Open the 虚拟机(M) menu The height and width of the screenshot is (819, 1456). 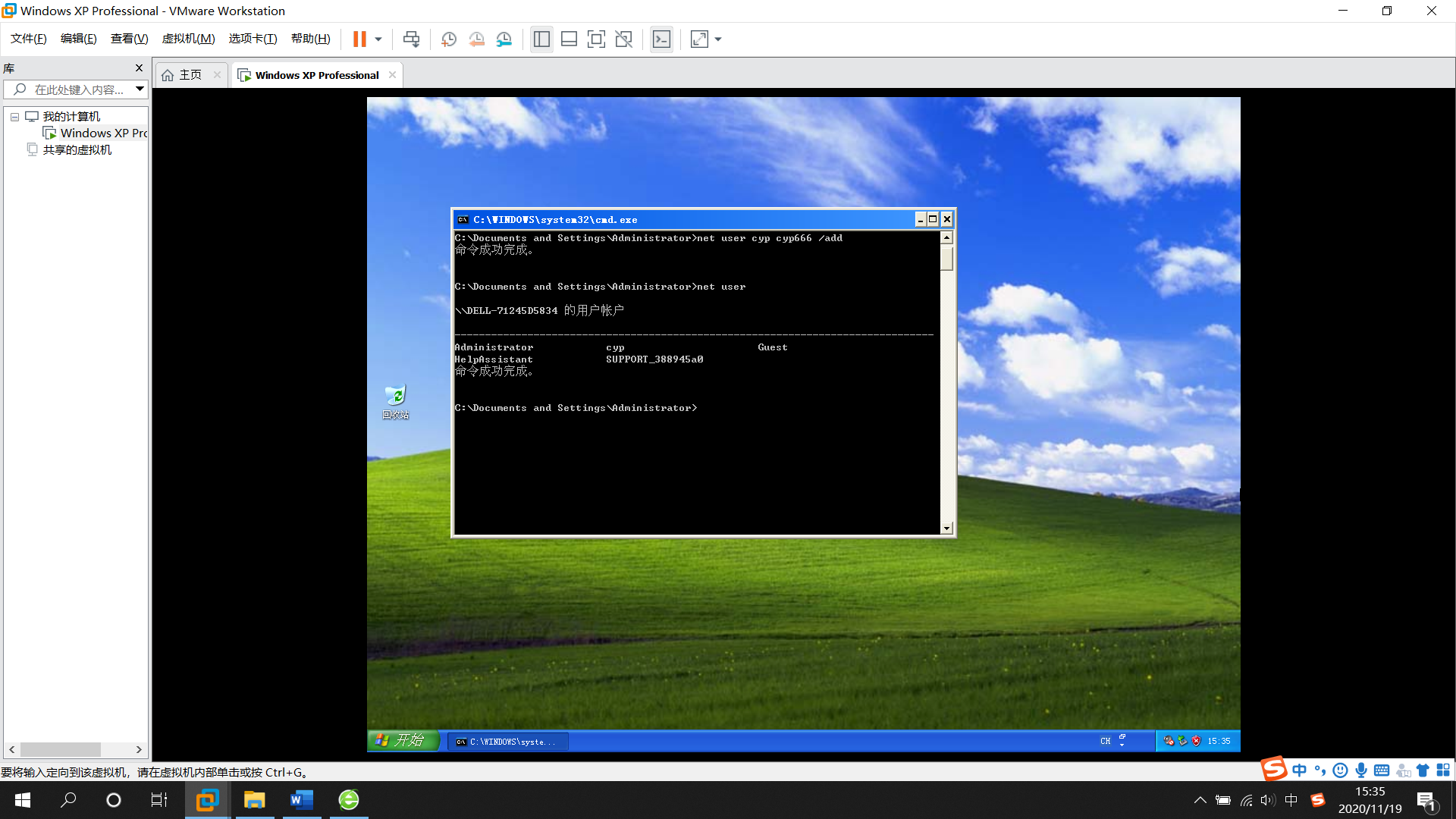pyautogui.click(x=188, y=39)
